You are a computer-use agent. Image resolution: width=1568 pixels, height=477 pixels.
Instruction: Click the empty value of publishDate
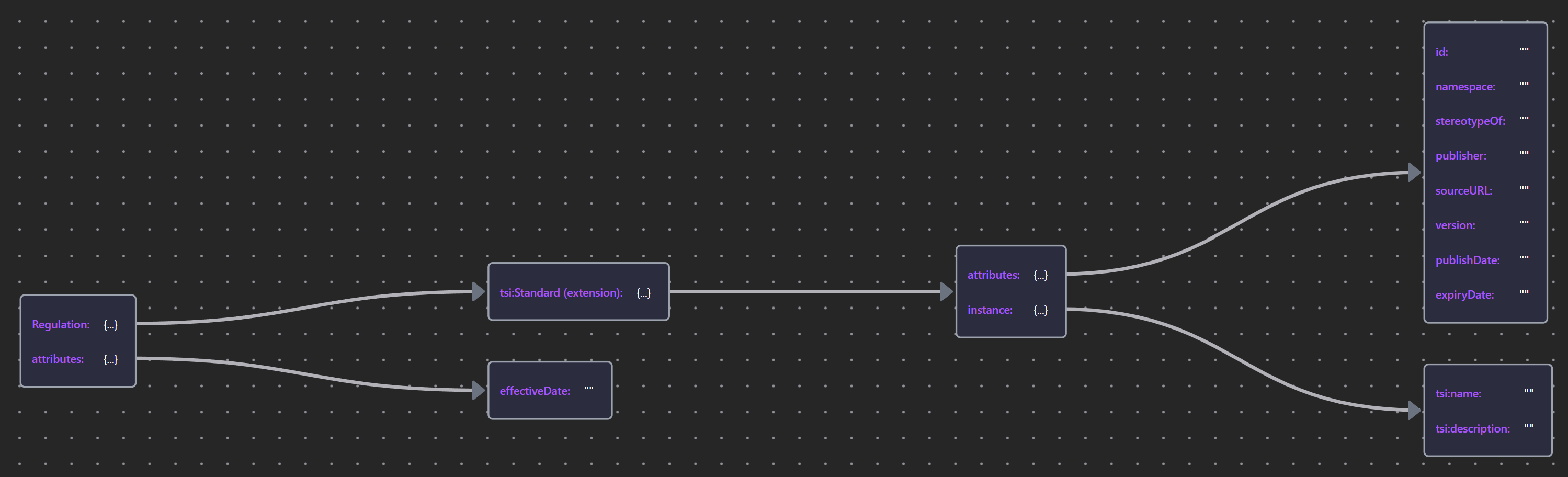(x=1524, y=257)
